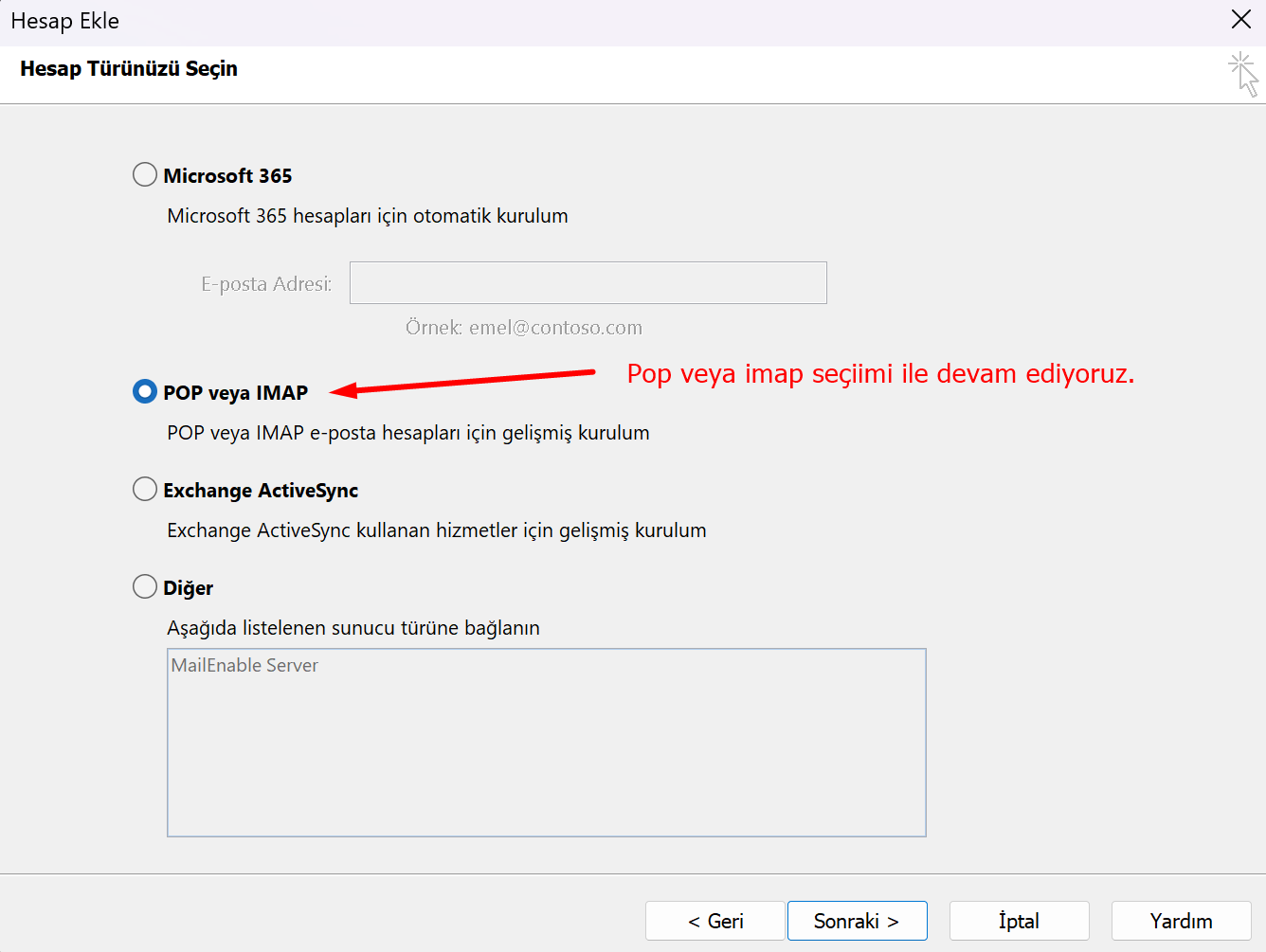Click the Microsoft 365 label text
This screenshot has height=952, width=1266.
coord(228,174)
